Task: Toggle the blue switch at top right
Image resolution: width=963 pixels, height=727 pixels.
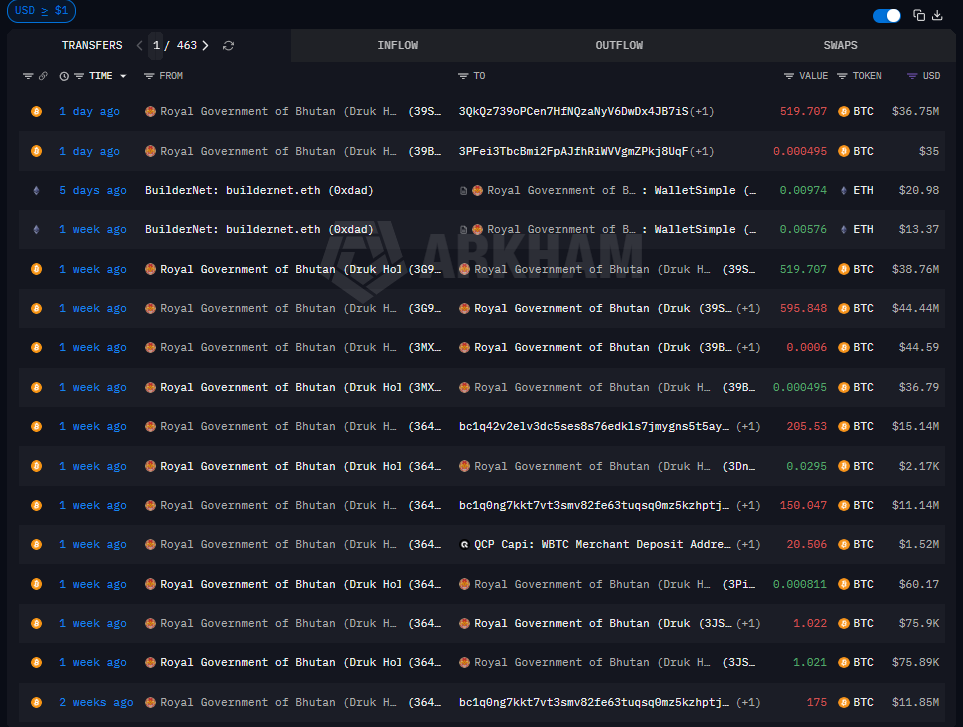Action: (x=886, y=16)
